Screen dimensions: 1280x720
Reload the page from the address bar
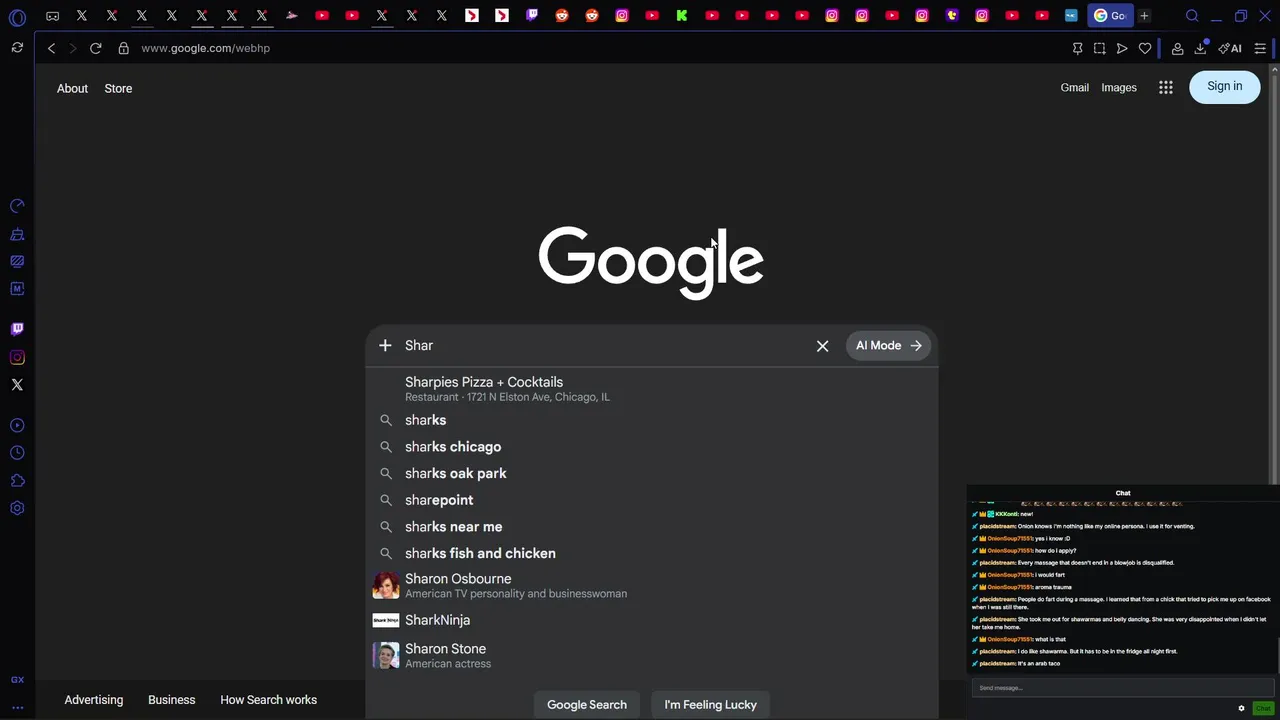[95, 48]
